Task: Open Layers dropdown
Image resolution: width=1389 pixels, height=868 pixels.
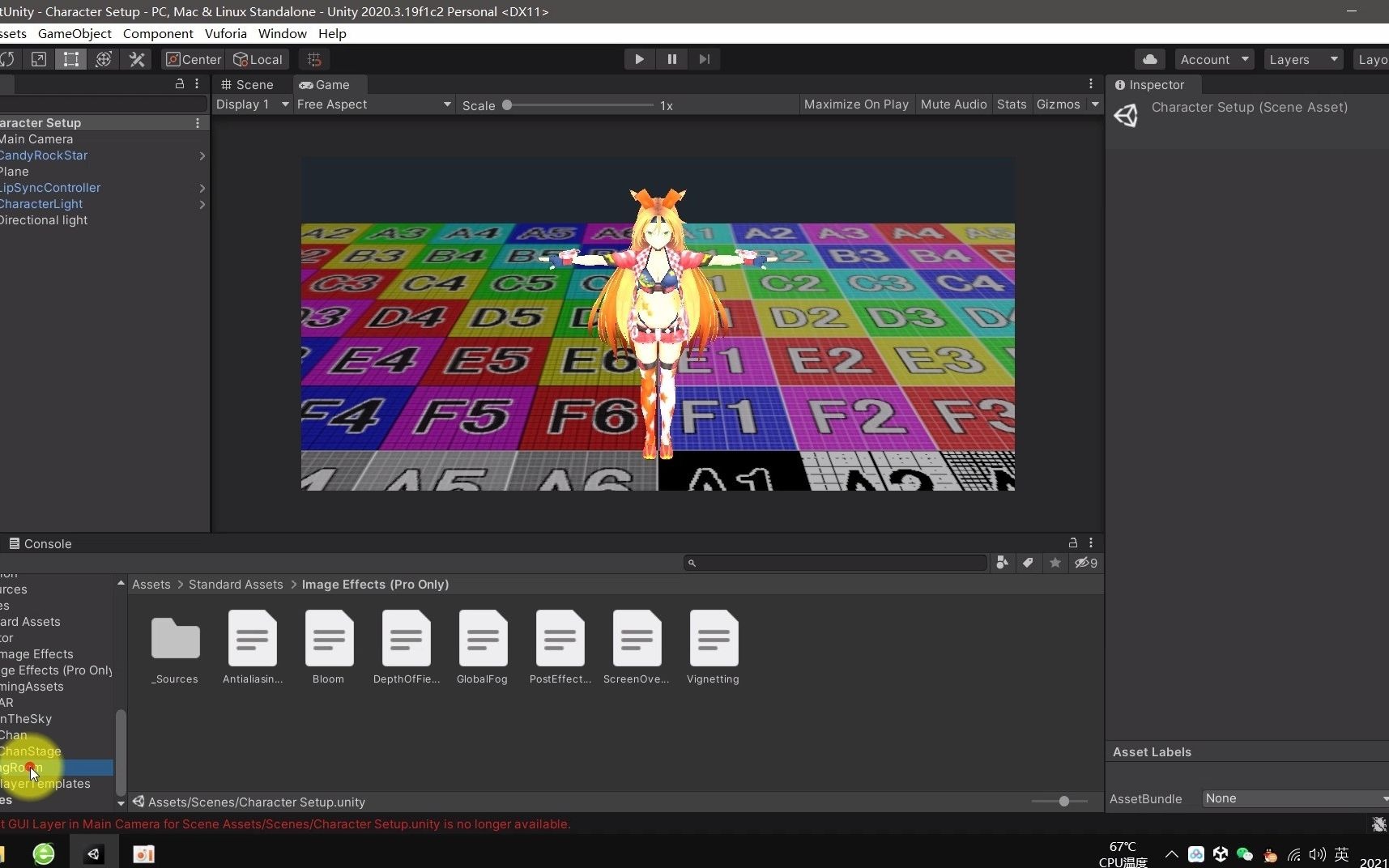Action: click(x=1303, y=59)
